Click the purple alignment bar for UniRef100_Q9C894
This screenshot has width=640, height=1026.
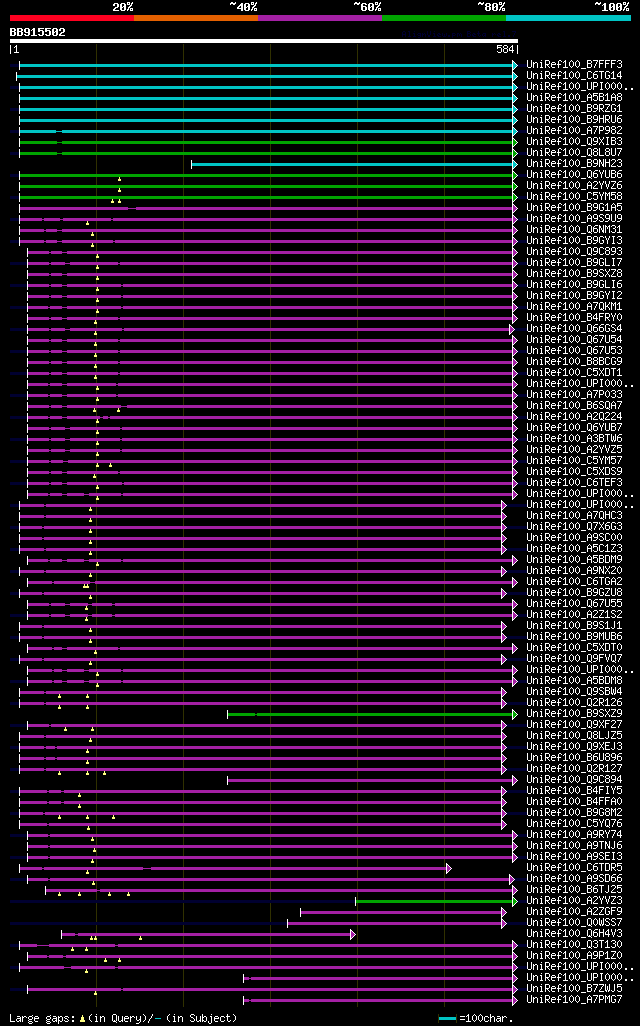tap(372, 781)
